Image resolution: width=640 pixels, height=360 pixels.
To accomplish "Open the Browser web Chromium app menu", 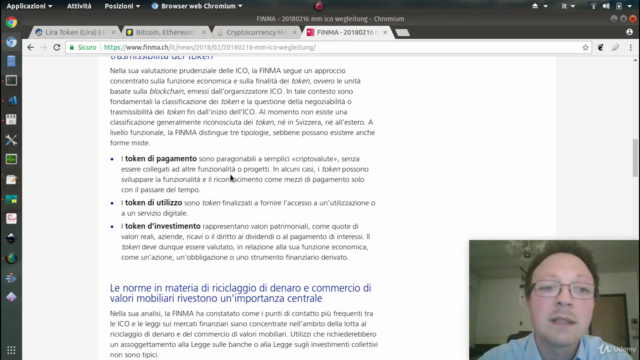I will click(197, 6).
